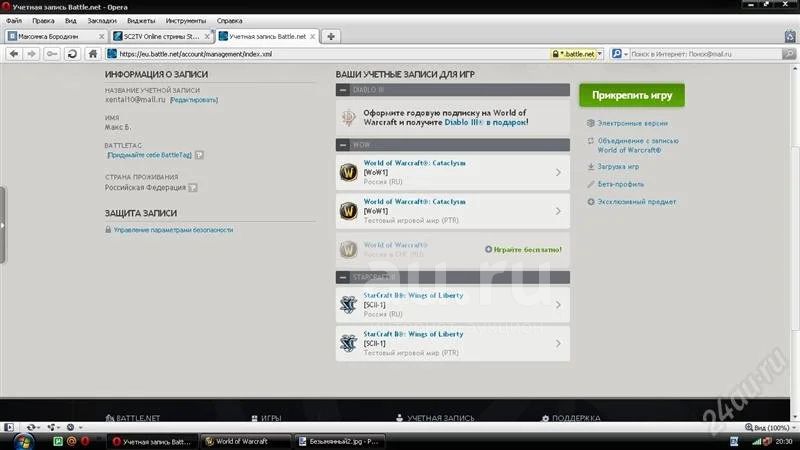Image resolution: width=800 pixels, height=450 pixels.
Task: Open closed tabs trash icon
Action: 790,36
